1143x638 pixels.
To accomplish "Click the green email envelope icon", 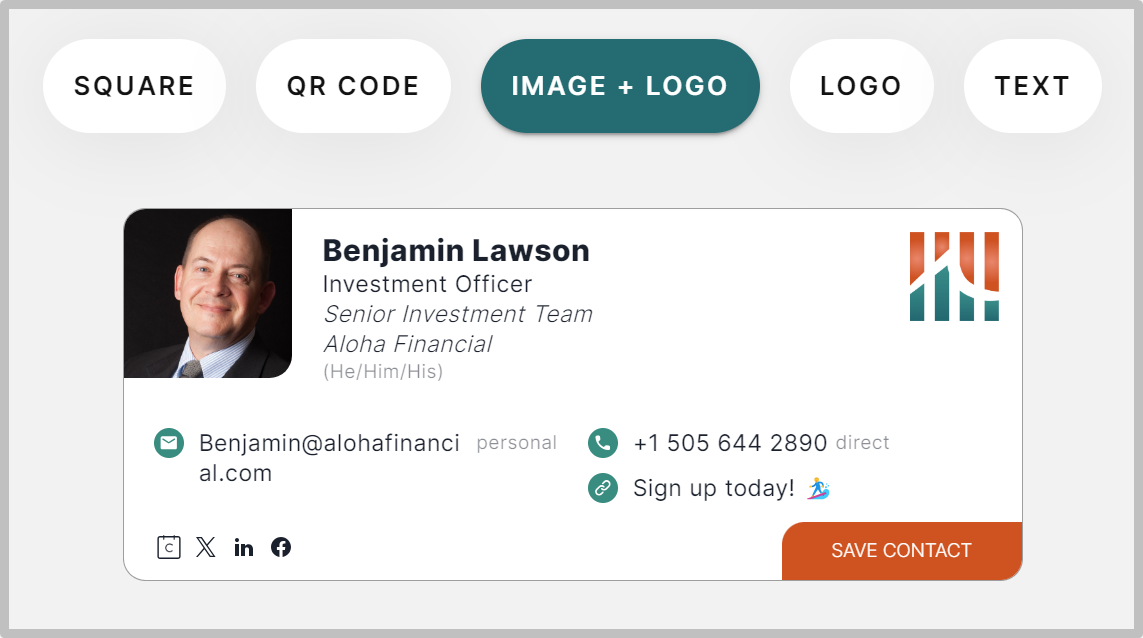I will click(169, 443).
